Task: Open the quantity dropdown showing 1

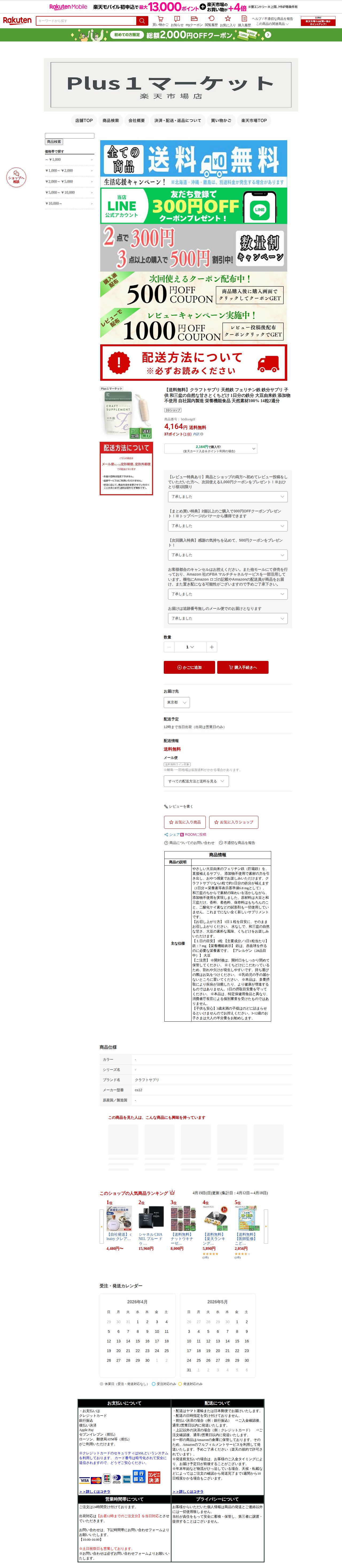Action: coord(190,647)
